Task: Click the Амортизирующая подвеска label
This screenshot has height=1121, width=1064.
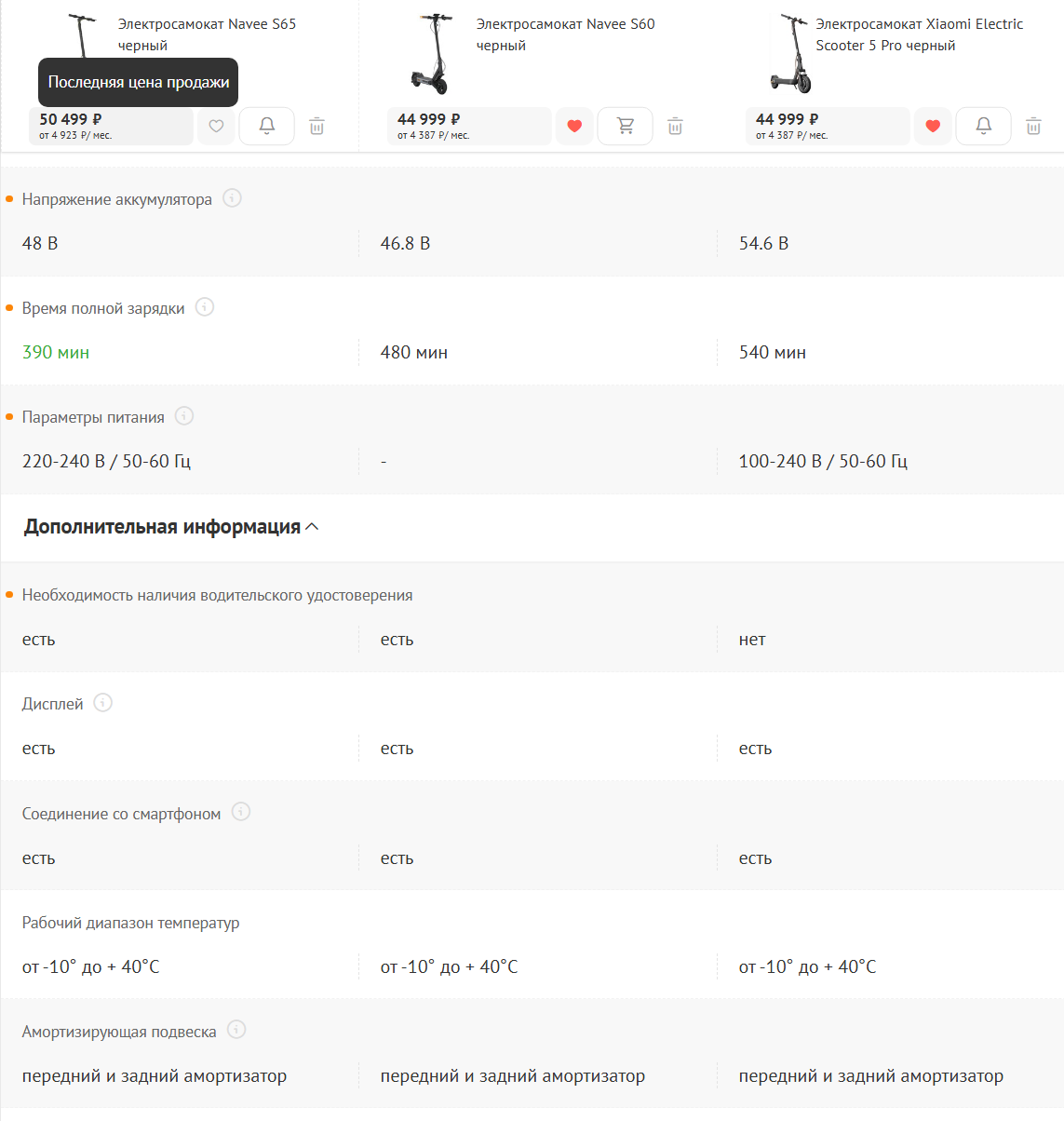Action: pos(119,1032)
